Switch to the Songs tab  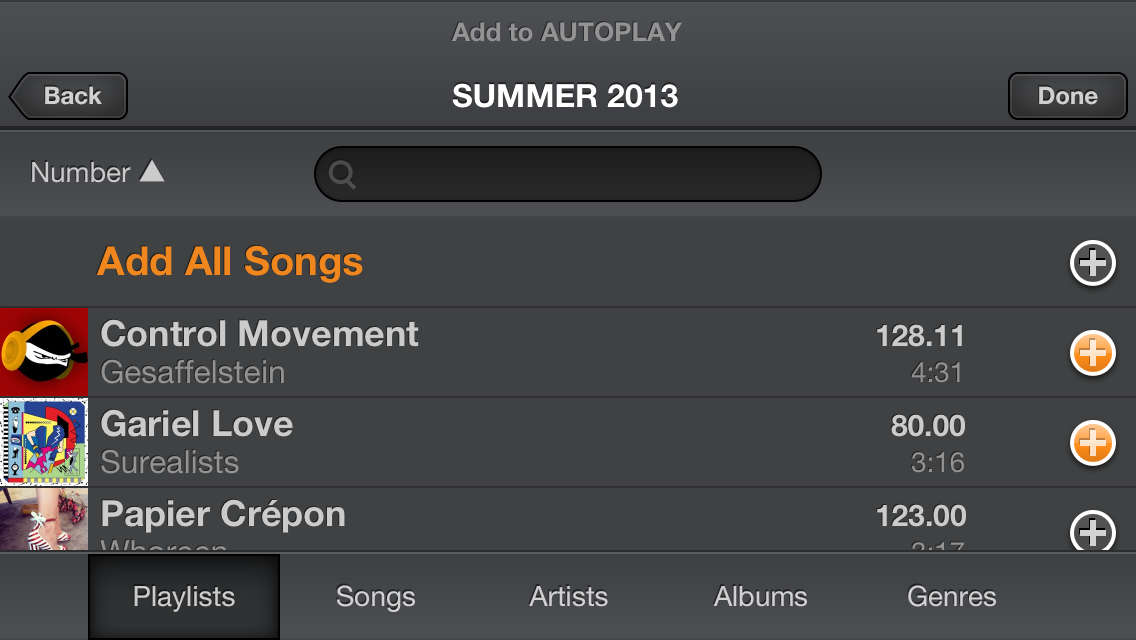[x=375, y=597]
